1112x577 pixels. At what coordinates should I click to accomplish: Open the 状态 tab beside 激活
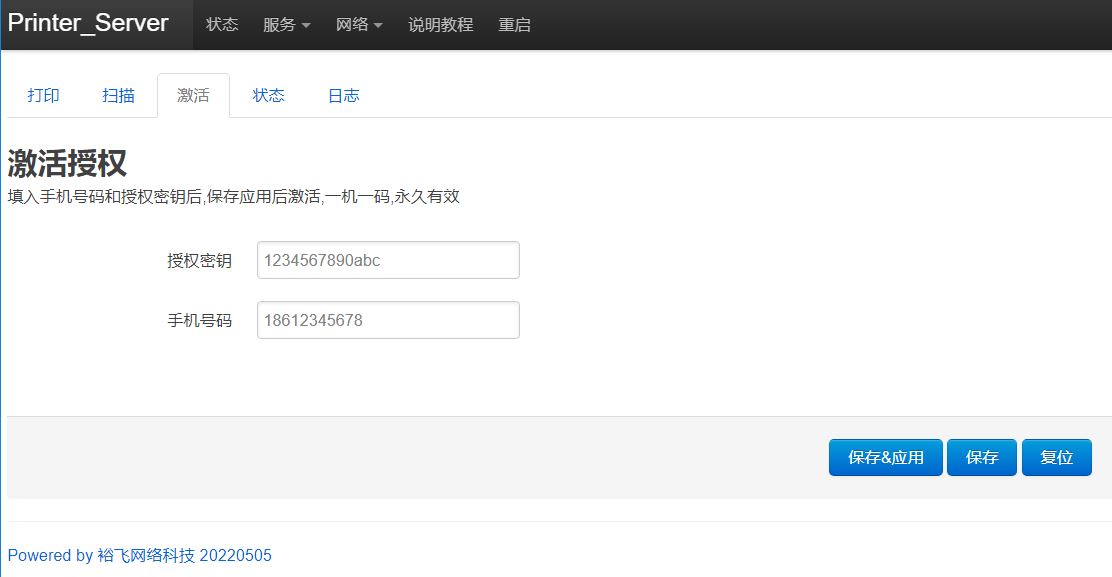268,96
